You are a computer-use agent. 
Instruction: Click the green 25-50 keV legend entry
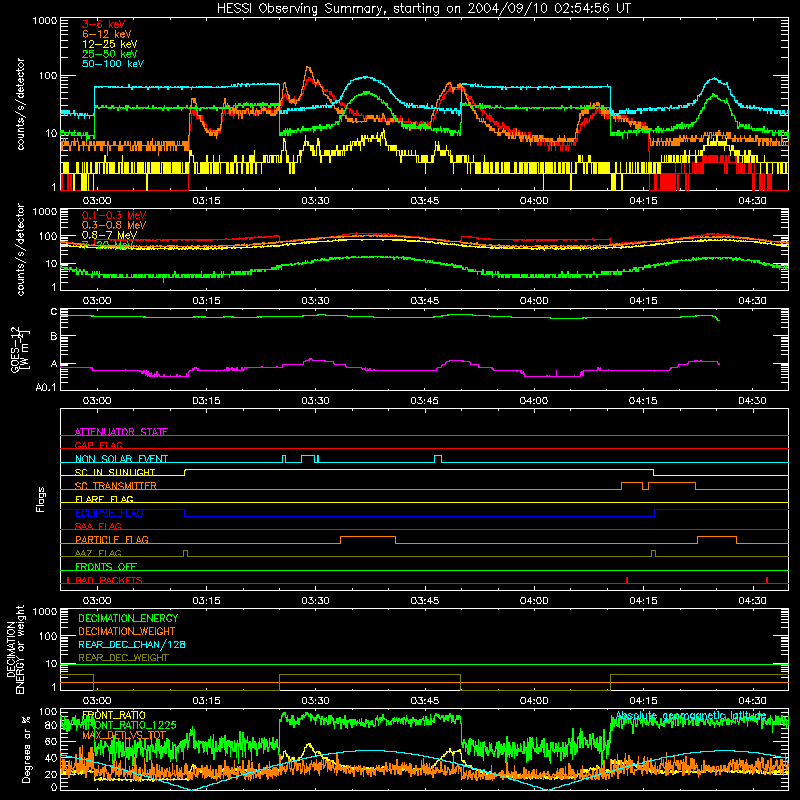(x=110, y=54)
